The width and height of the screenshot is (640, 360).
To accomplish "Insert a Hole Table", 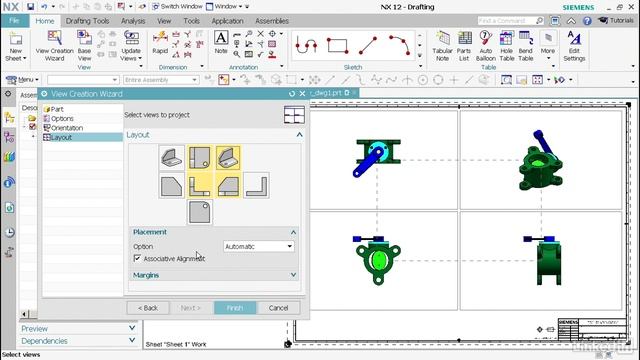I will click(x=507, y=46).
